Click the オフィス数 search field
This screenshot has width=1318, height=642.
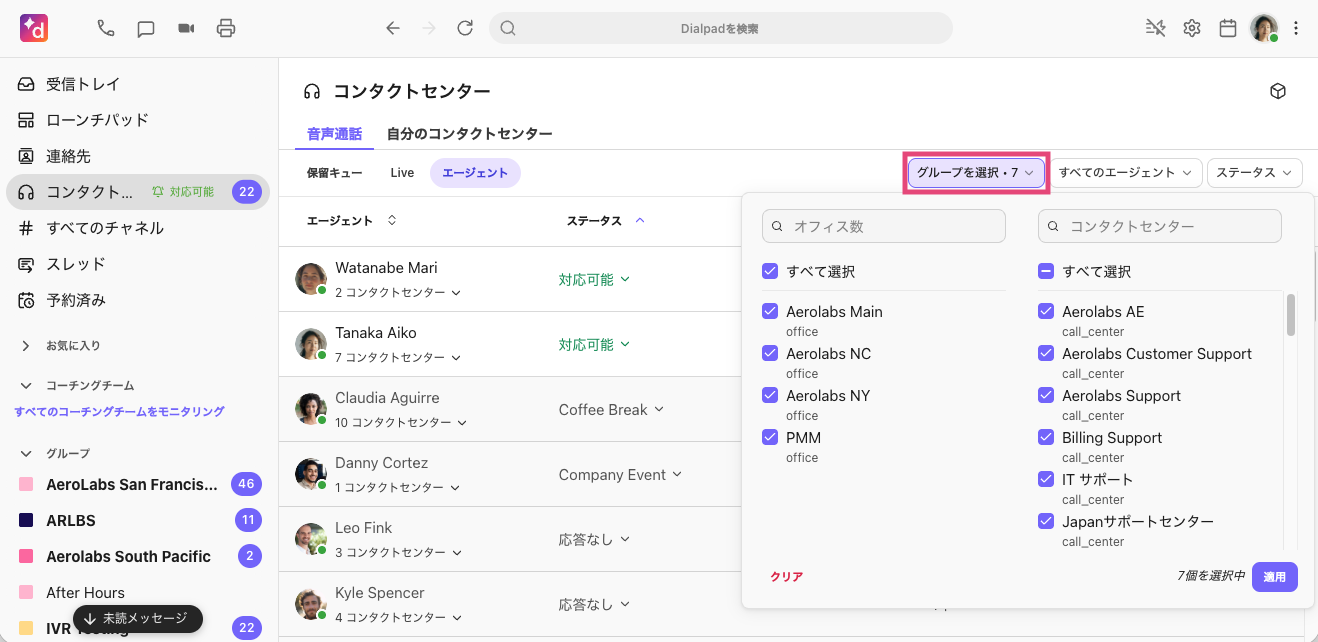point(884,226)
